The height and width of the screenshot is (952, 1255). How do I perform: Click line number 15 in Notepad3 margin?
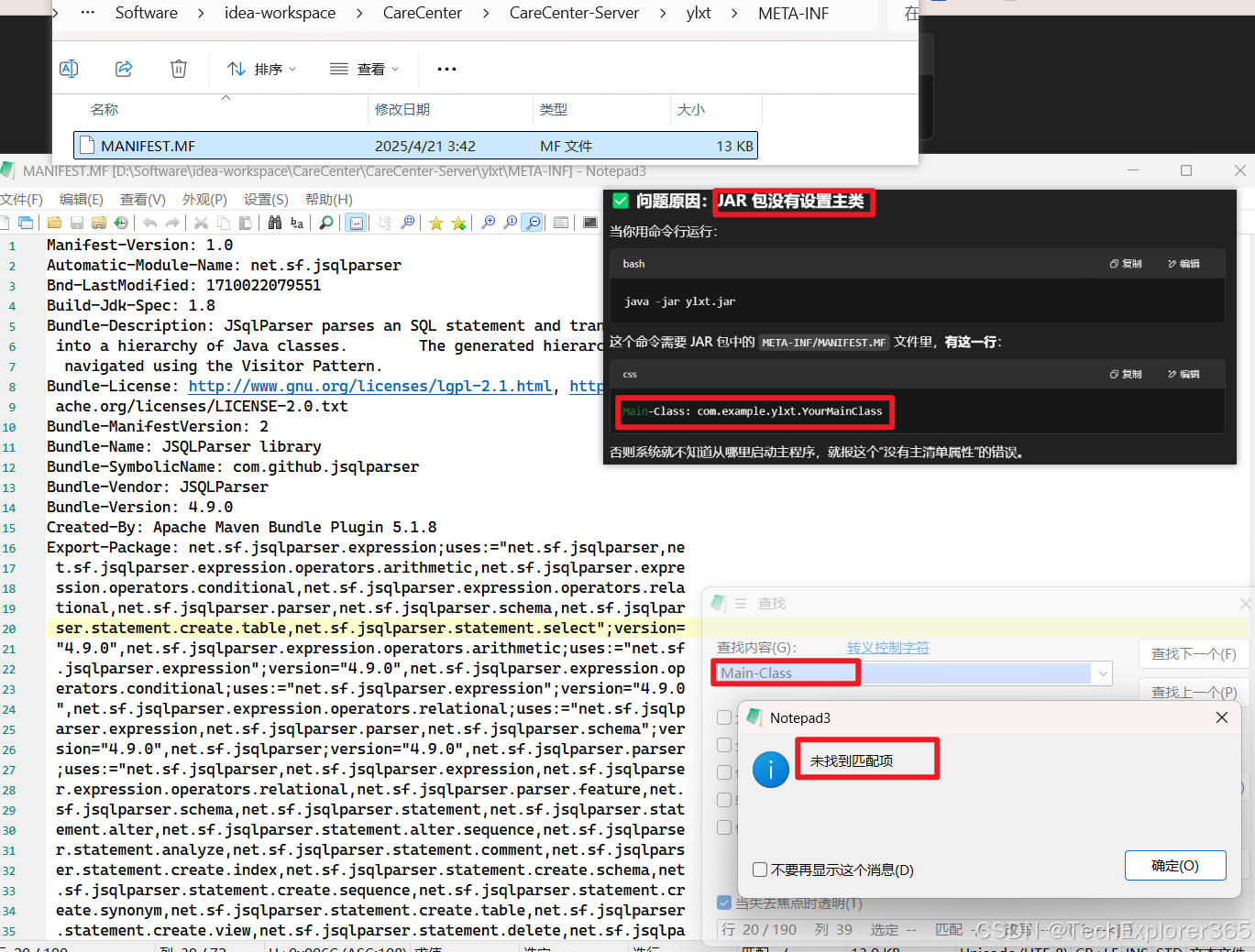9,528
